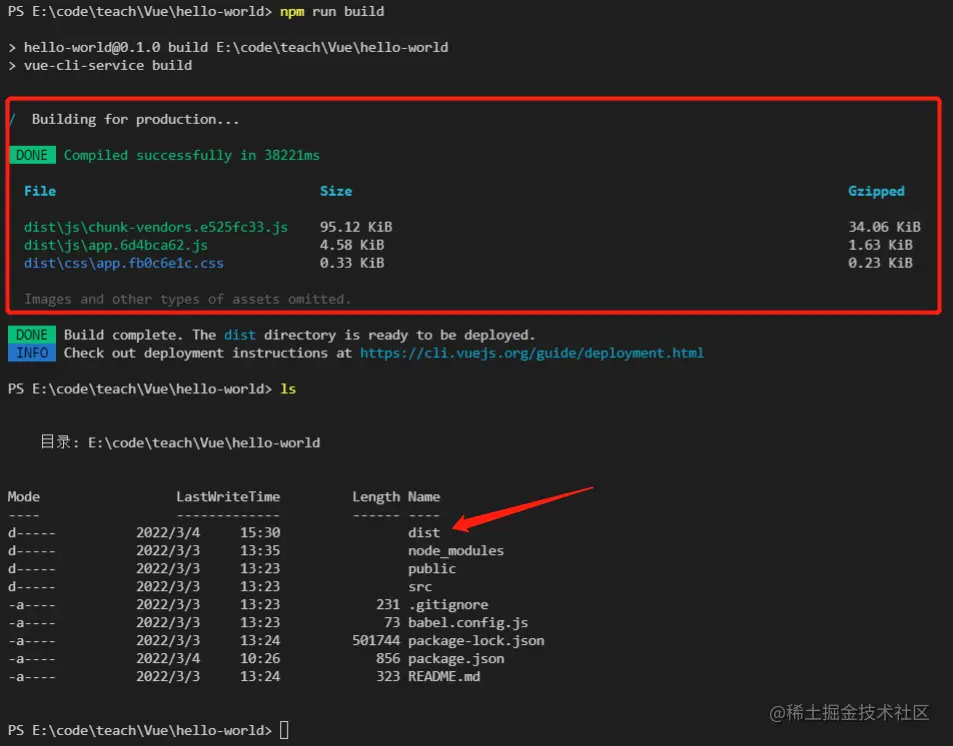Select the 'src' directory name
Viewport: 953px width, 746px height.
pyautogui.click(x=420, y=587)
